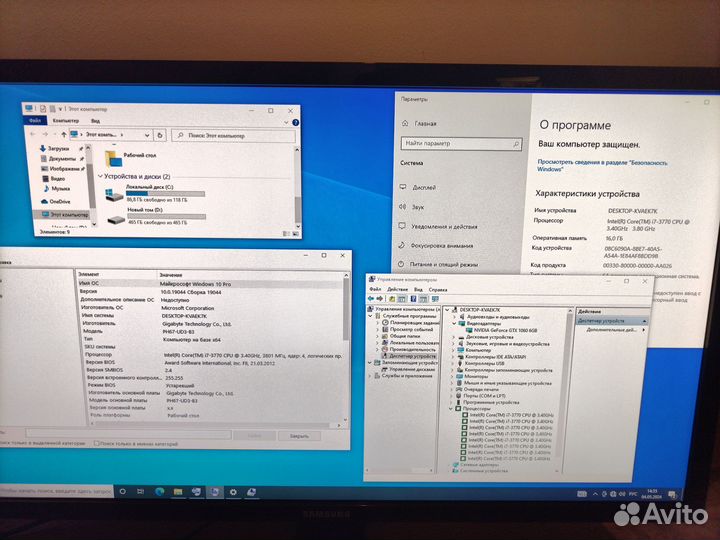
Task: Click the File Explorer search box
Action: (x=233, y=136)
